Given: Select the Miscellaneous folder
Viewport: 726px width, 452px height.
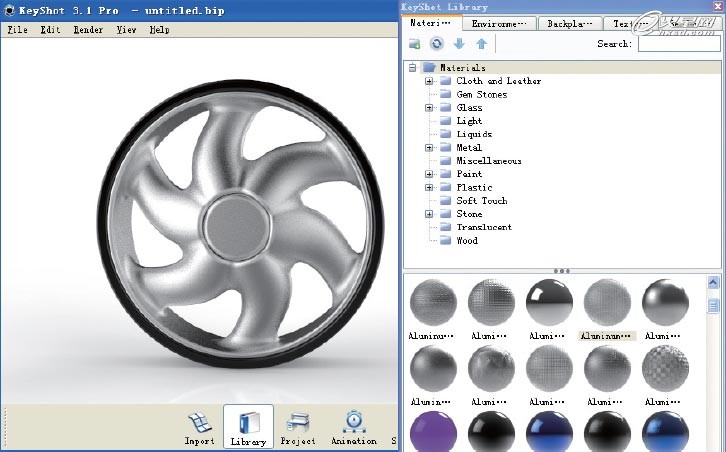Looking at the screenshot, I should (x=488, y=161).
